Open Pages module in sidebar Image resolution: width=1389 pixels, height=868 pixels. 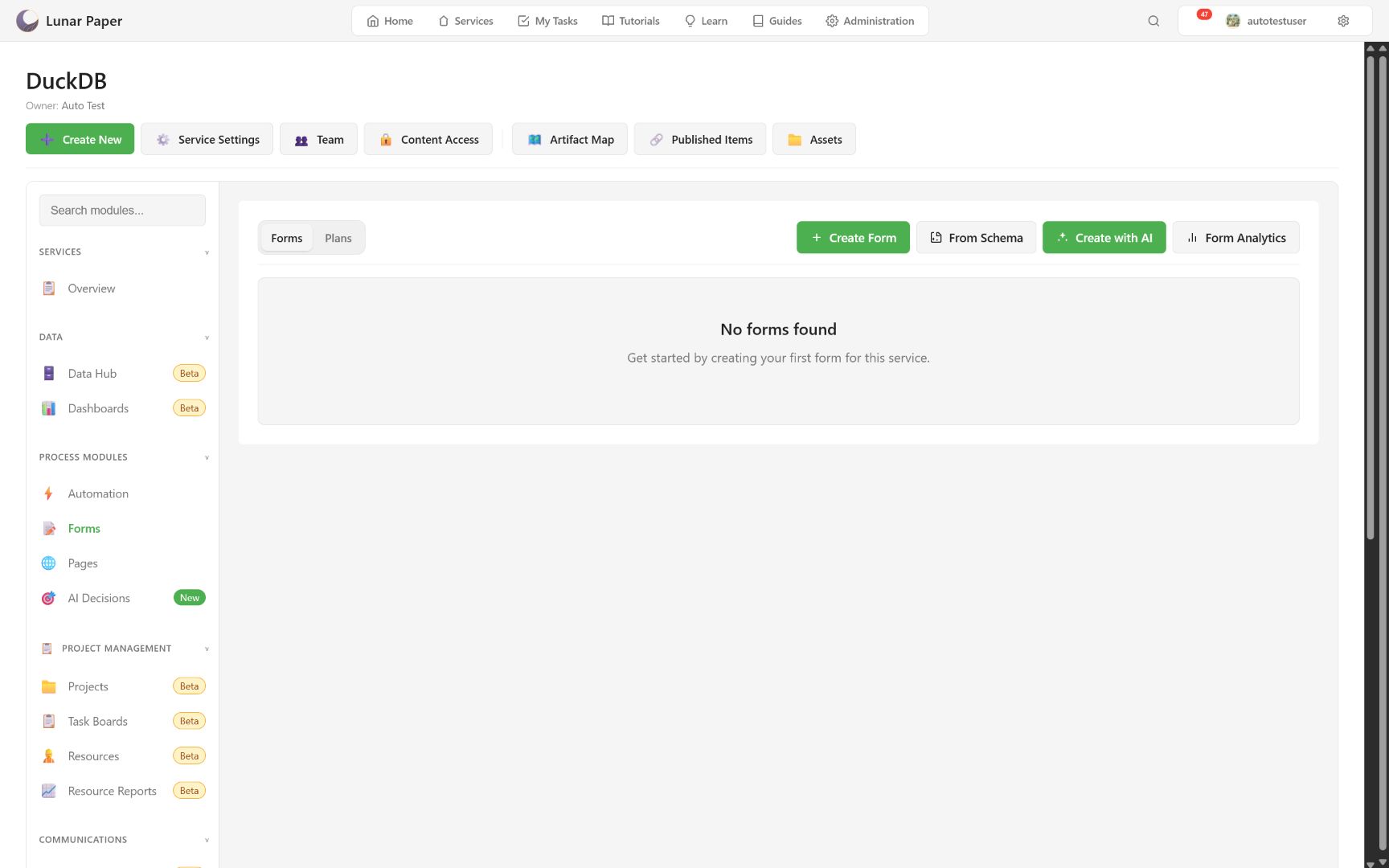click(122, 563)
